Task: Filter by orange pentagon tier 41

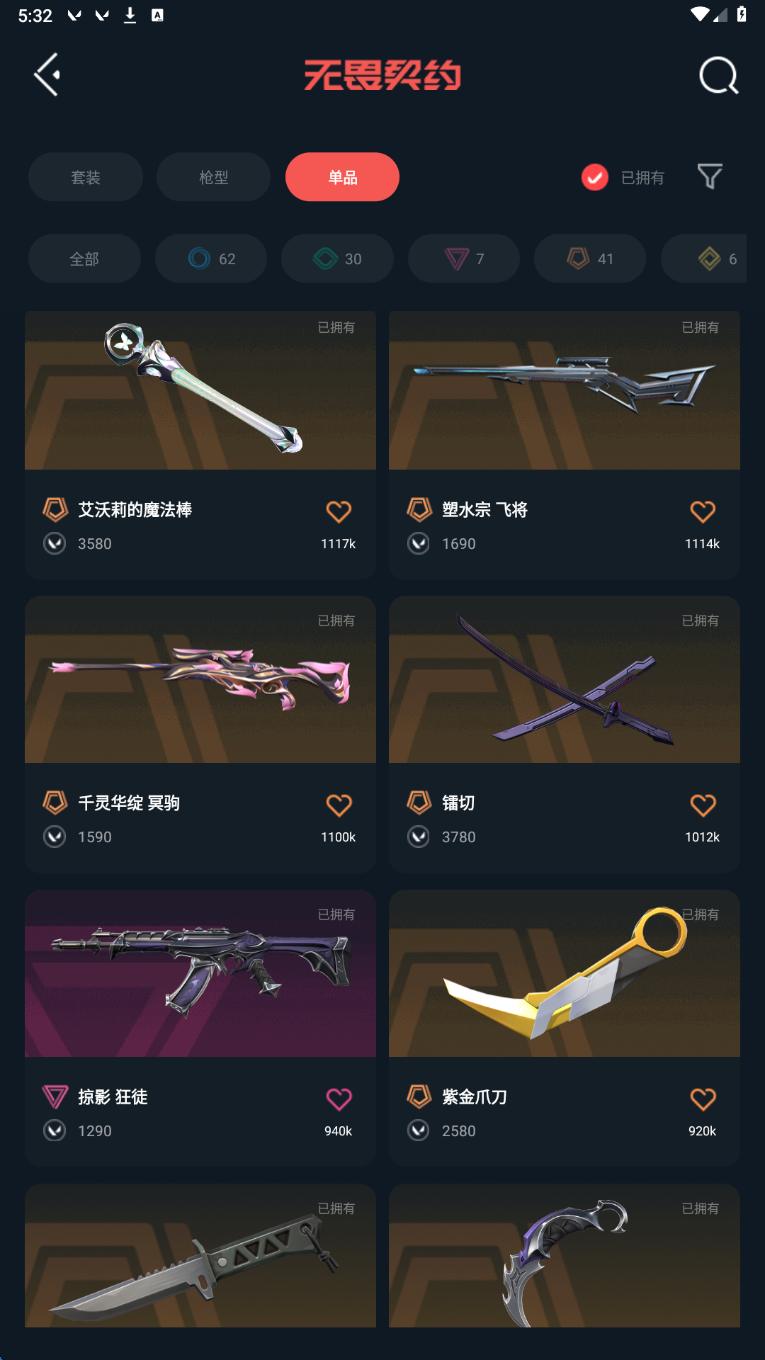Action: (590, 259)
